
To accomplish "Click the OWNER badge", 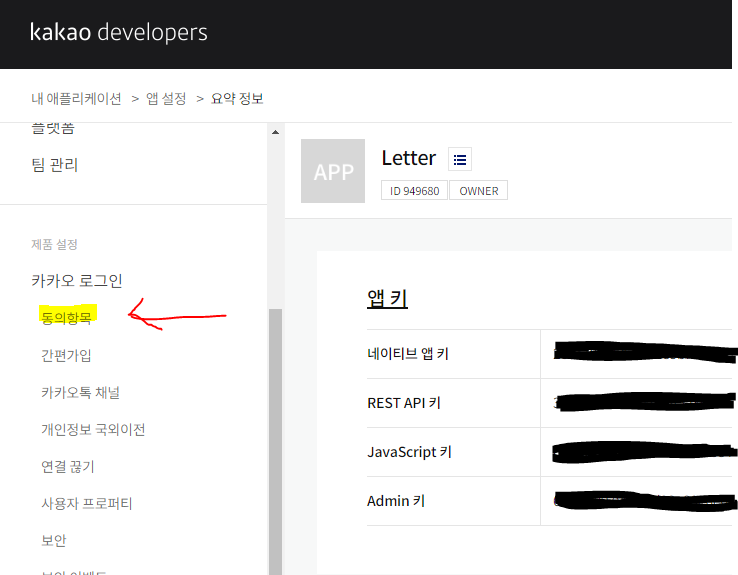I will click(479, 191).
